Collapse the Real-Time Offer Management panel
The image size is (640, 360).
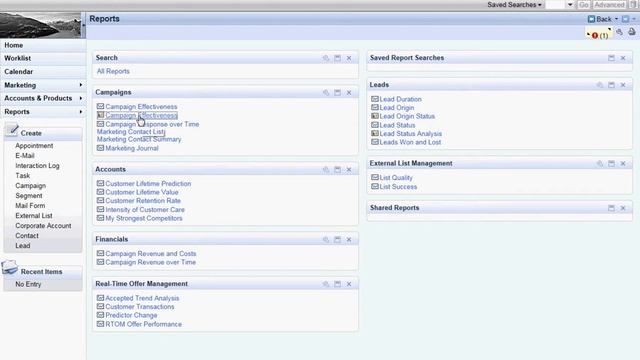[x=338, y=284]
